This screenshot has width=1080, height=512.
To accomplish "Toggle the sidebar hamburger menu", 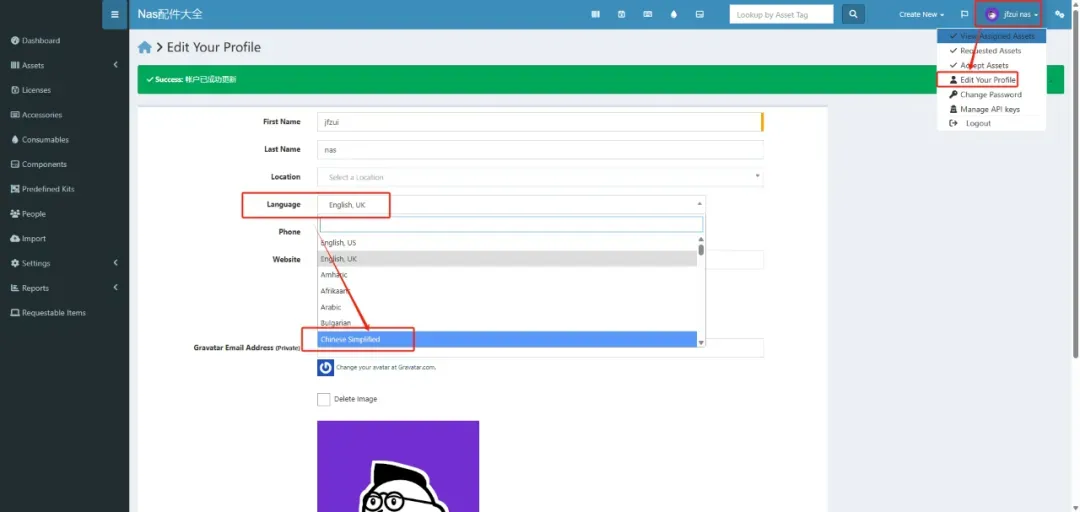I will pos(114,14).
